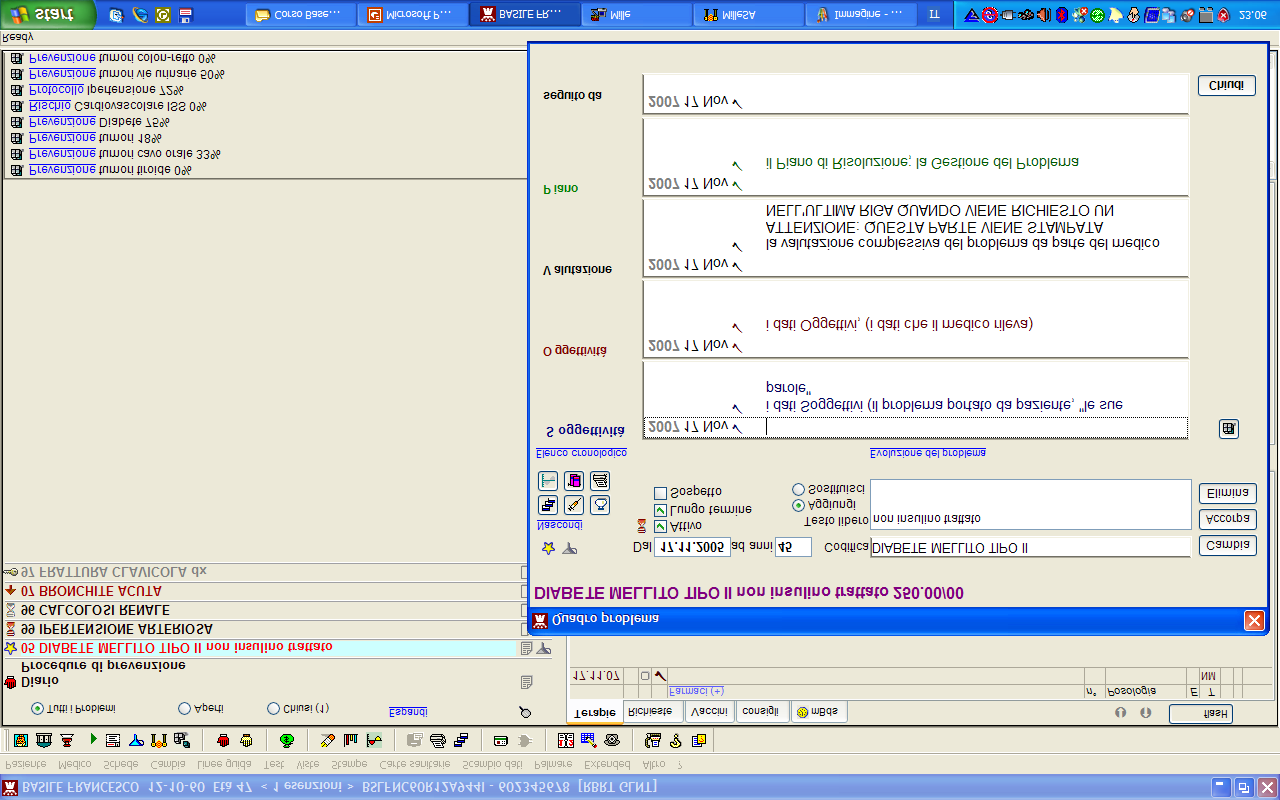Viewport: 1280px width, 800px height.
Task: Switch to the Vaccini tab
Action: 710,712
